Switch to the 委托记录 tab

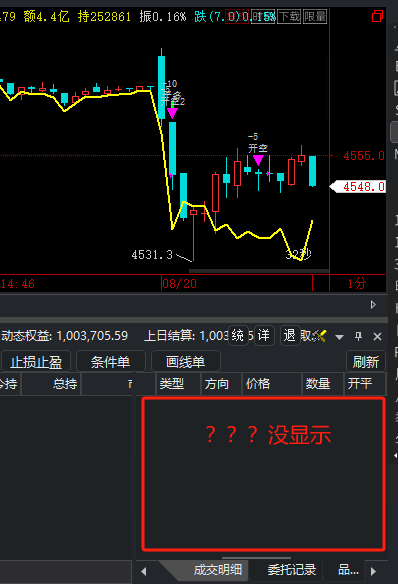(292, 570)
